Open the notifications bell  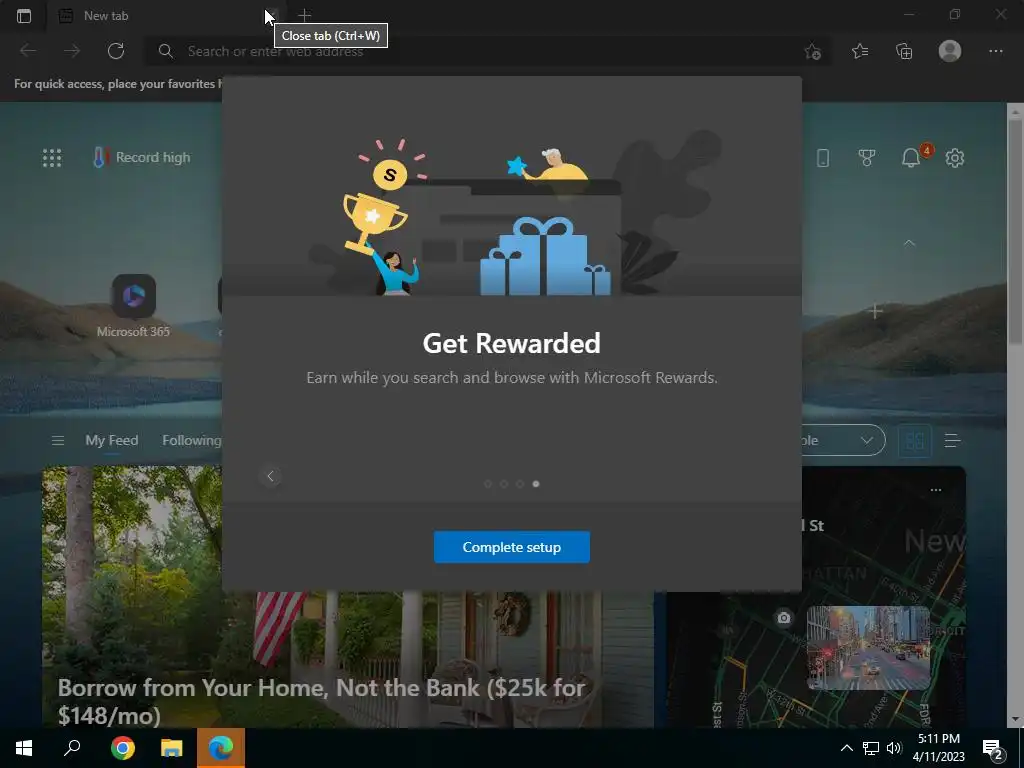click(x=911, y=157)
